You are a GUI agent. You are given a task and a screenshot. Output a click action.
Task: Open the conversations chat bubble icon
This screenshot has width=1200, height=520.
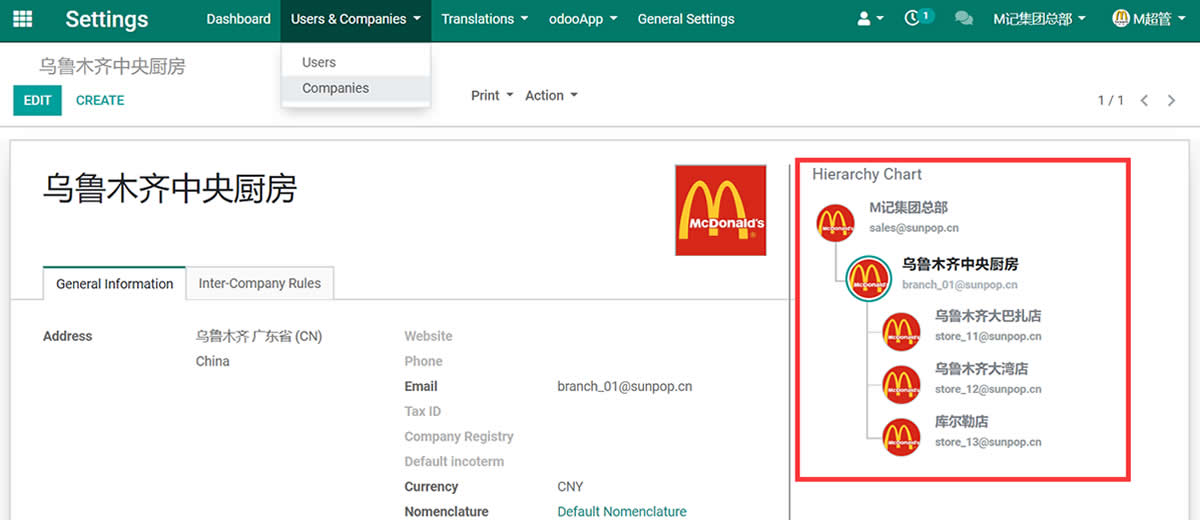coord(963,19)
